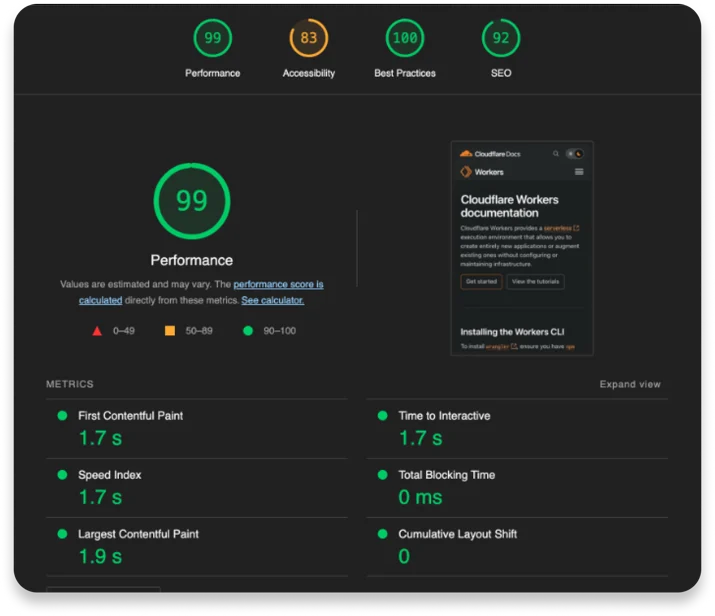This screenshot has width=715, height=616.
Task: Open the hamburger menu in thumbnail
Action: [579, 172]
